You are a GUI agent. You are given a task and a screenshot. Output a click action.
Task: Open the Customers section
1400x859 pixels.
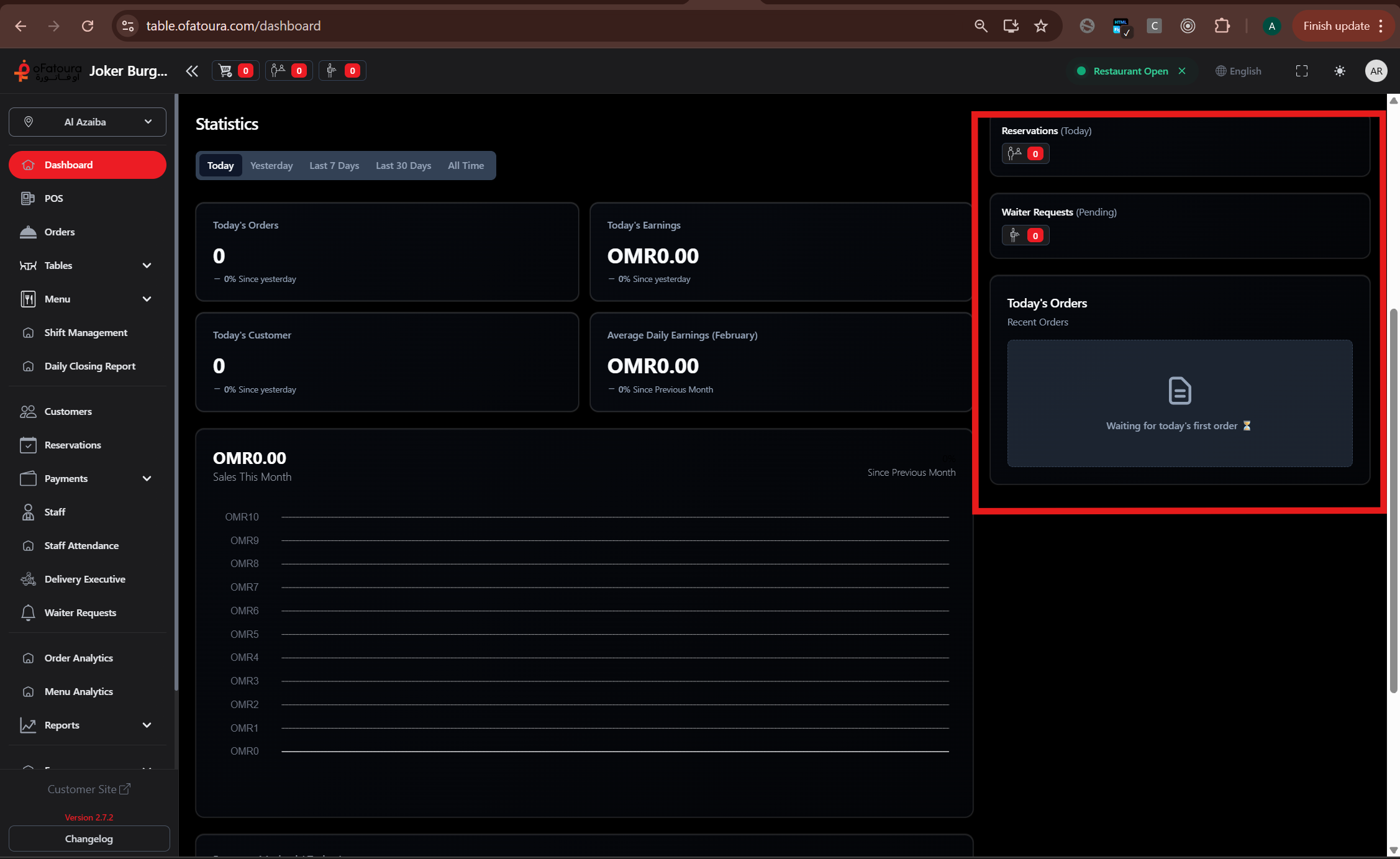pos(67,411)
